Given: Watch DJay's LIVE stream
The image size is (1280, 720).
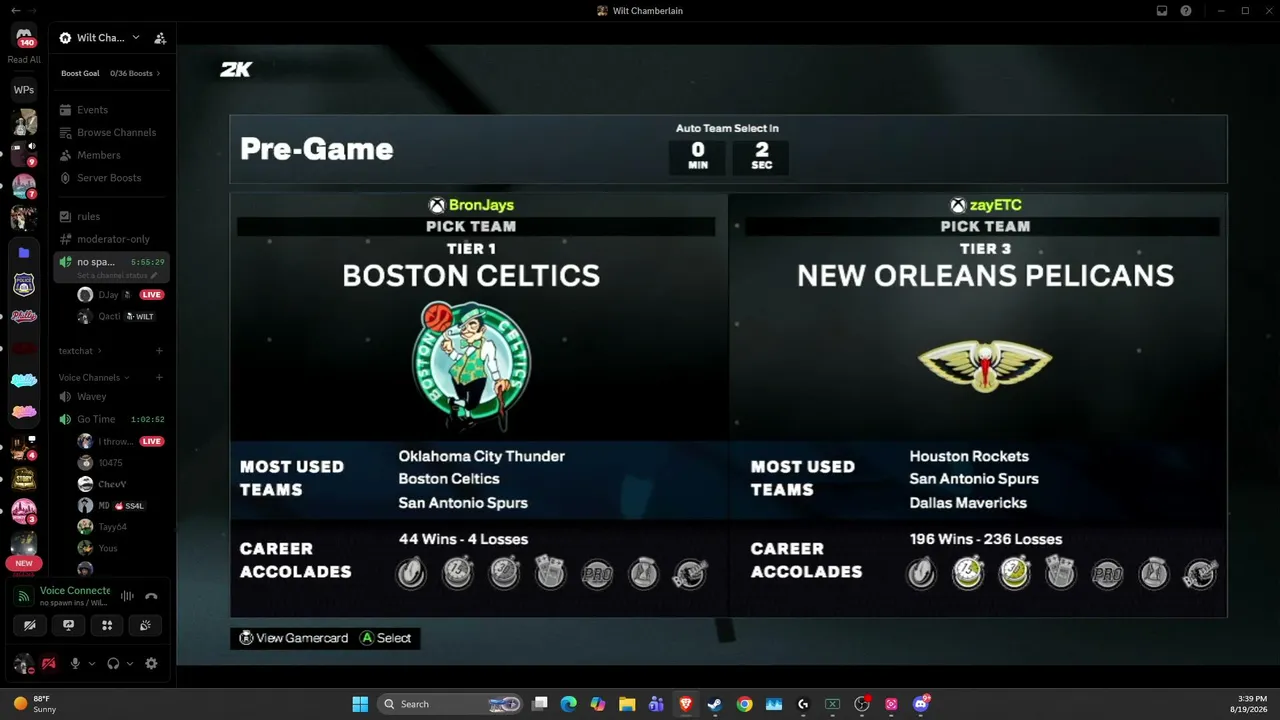Looking at the screenshot, I should pyautogui.click(x=152, y=295).
